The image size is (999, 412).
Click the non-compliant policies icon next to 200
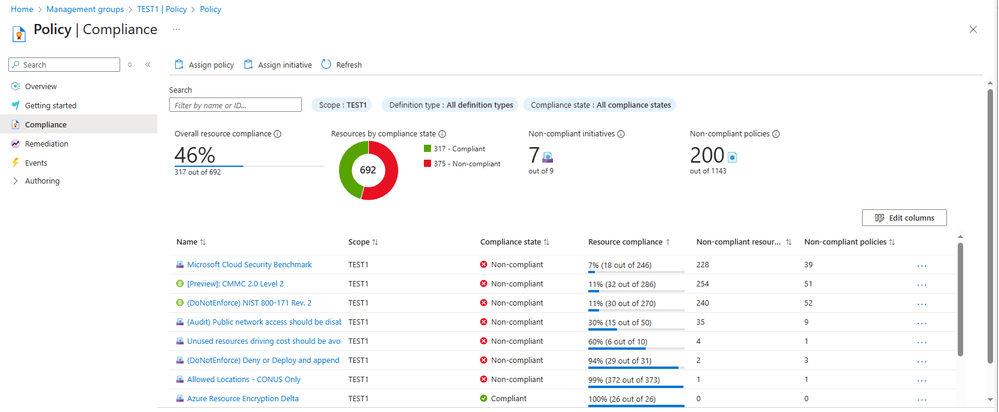point(732,157)
